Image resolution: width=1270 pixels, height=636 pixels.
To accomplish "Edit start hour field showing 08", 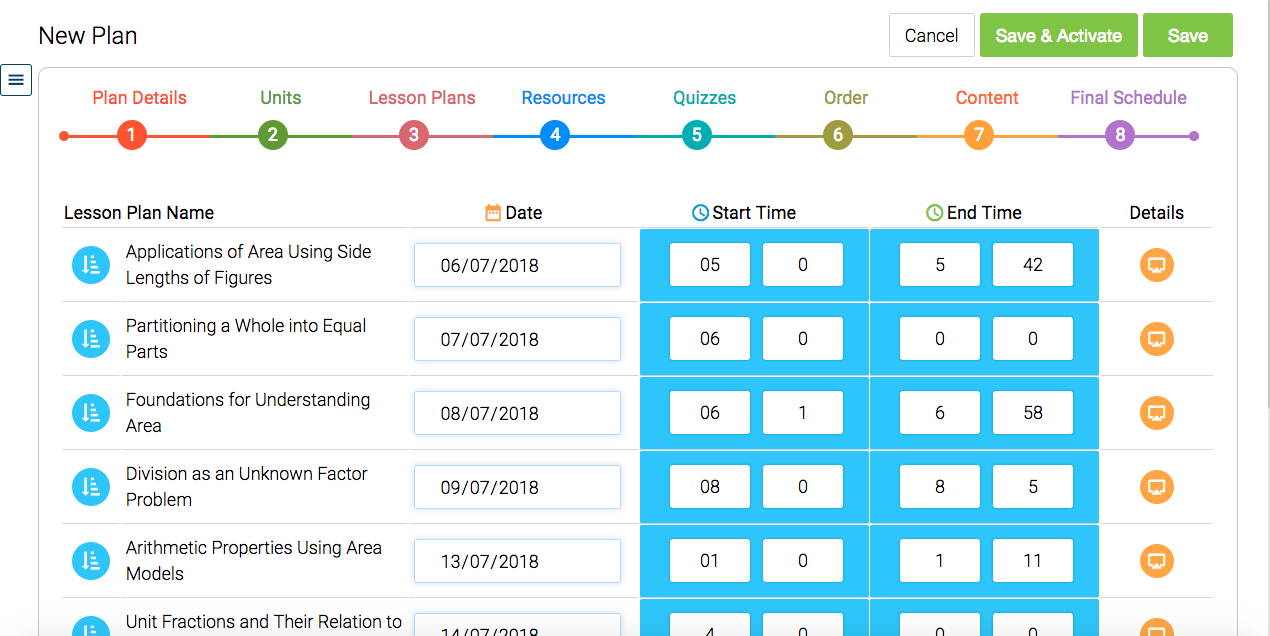I will coord(709,487).
